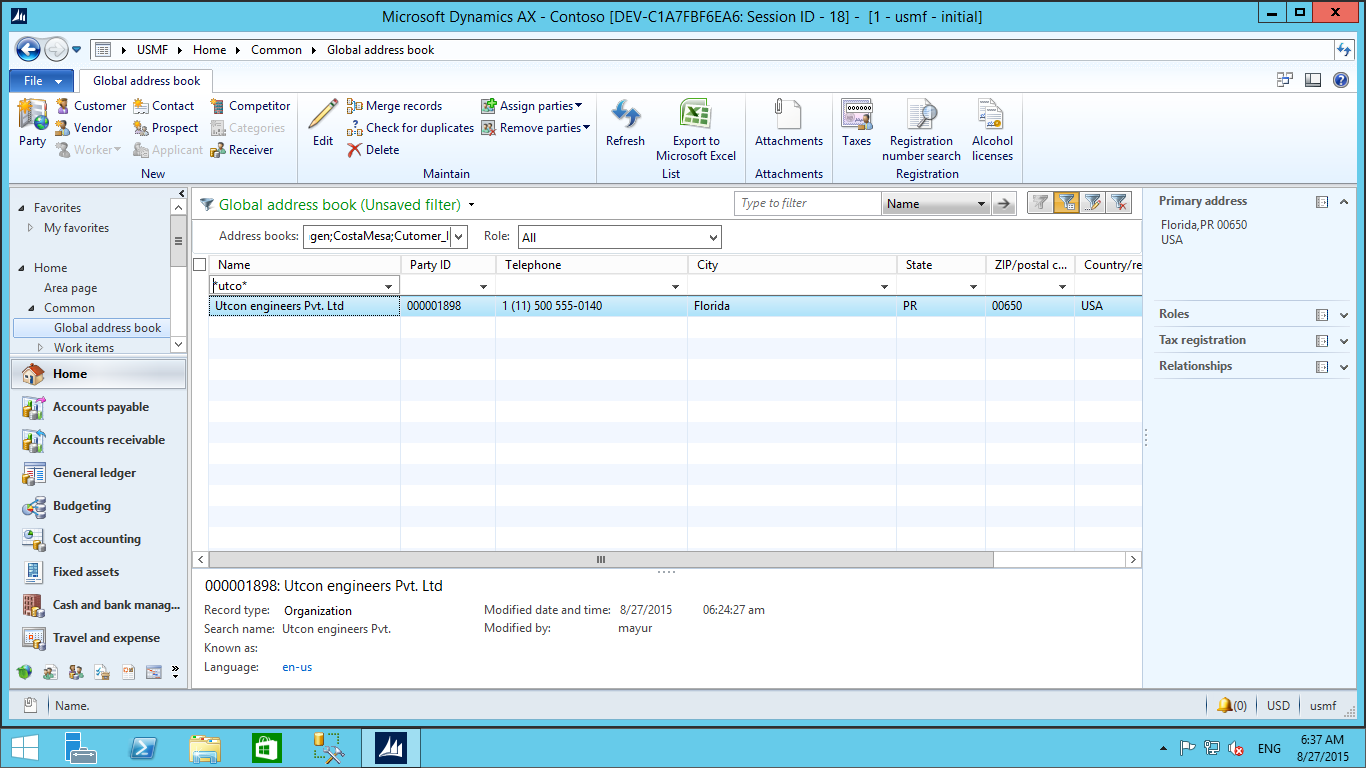Create new Customer party
The image size is (1366, 768).
coord(90,106)
